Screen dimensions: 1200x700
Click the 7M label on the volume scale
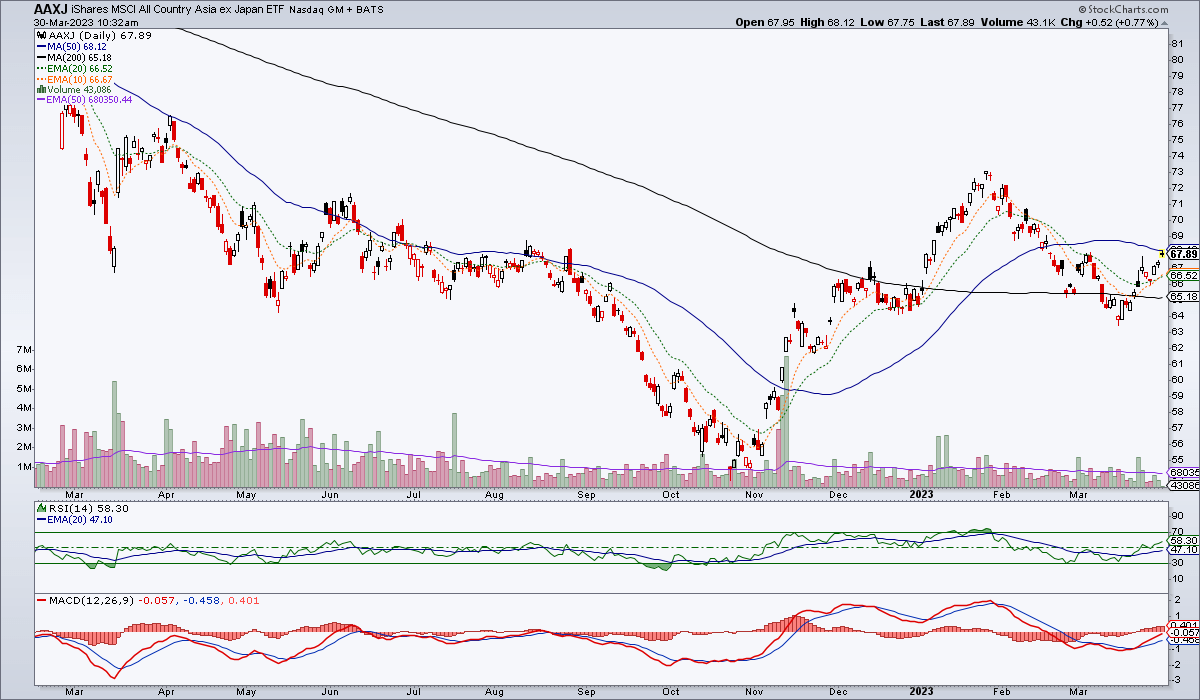pyautogui.click(x=25, y=350)
